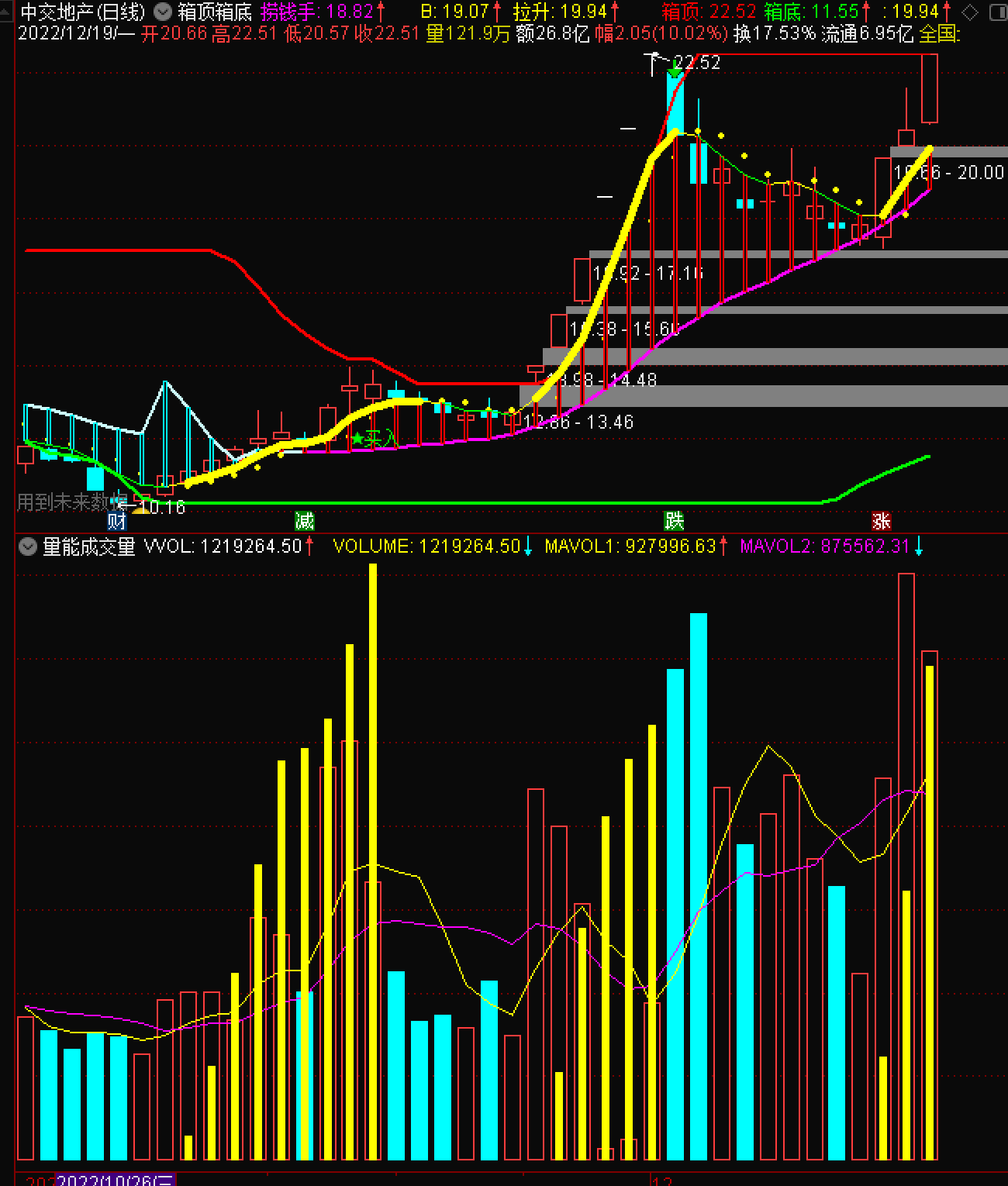1008x1186 pixels.
Task: Click the 箱顶箱底 indicator name
Action: click(x=215, y=12)
